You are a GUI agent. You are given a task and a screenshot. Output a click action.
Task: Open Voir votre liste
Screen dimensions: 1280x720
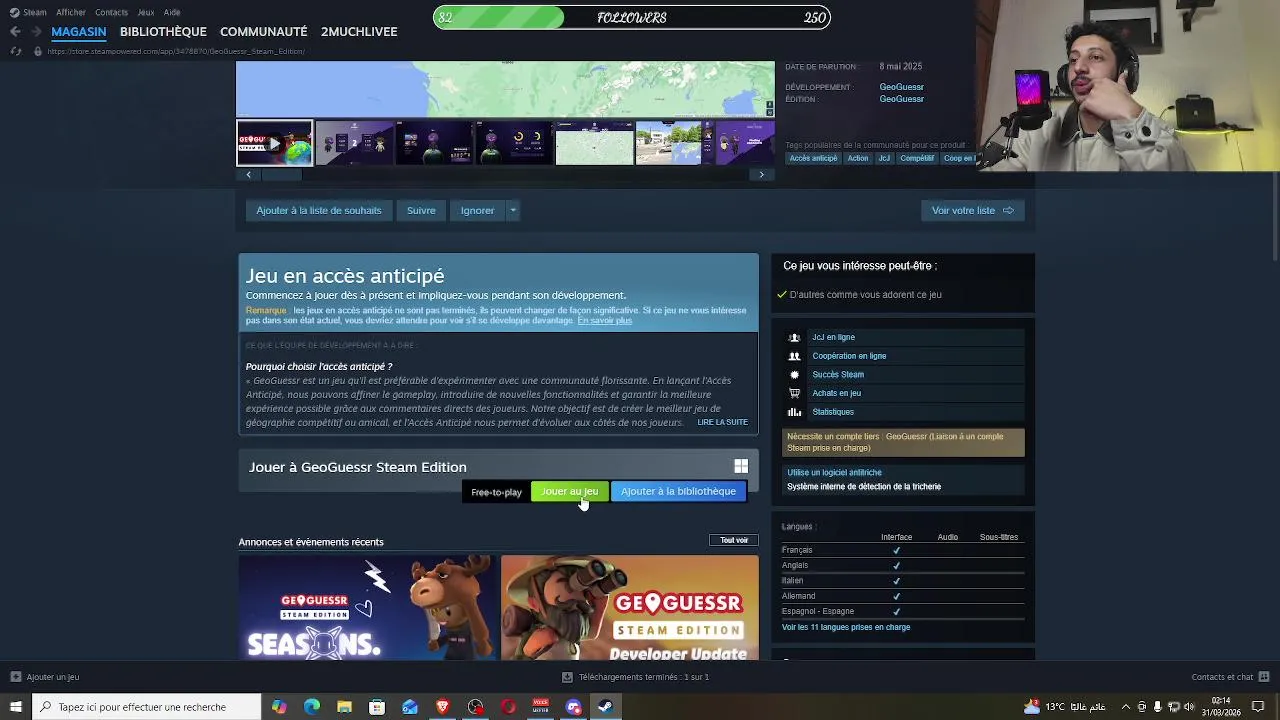pyautogui.click(x=972, y=210)
